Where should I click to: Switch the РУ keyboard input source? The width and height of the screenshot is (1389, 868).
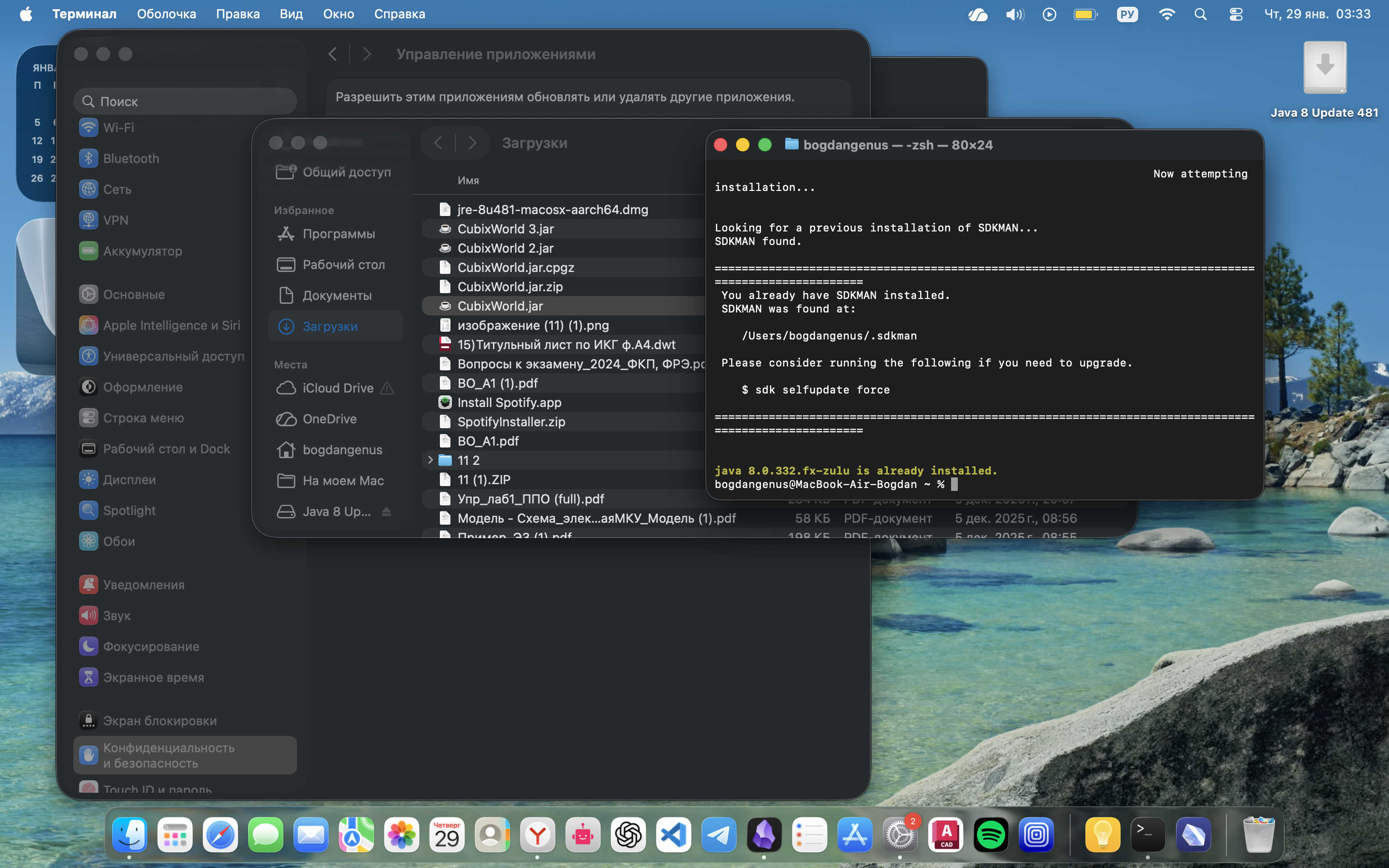tap(1127, 14)
